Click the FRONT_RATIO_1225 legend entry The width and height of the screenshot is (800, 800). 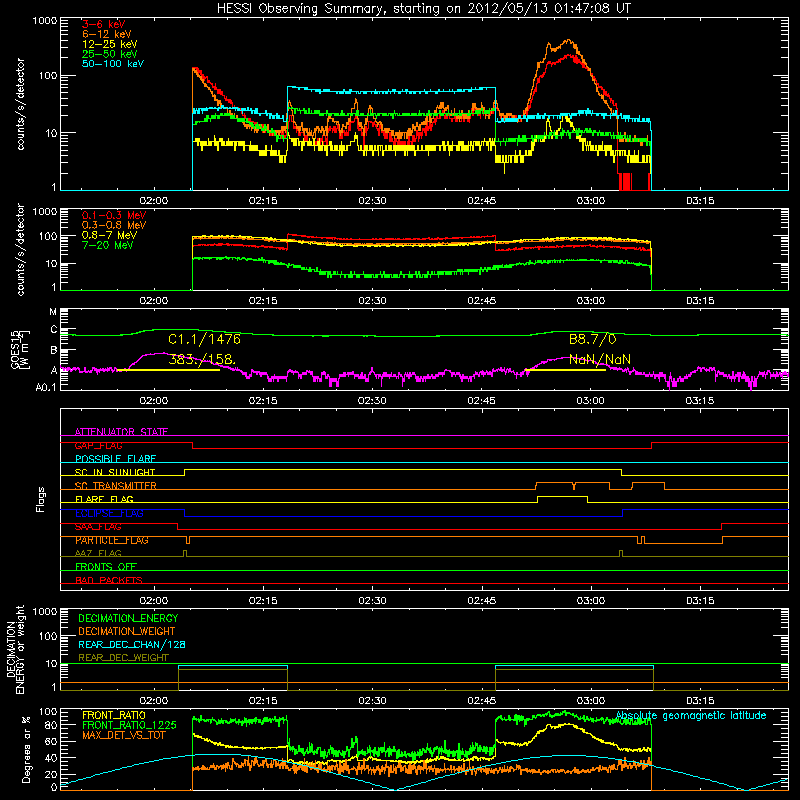point(129,725)
